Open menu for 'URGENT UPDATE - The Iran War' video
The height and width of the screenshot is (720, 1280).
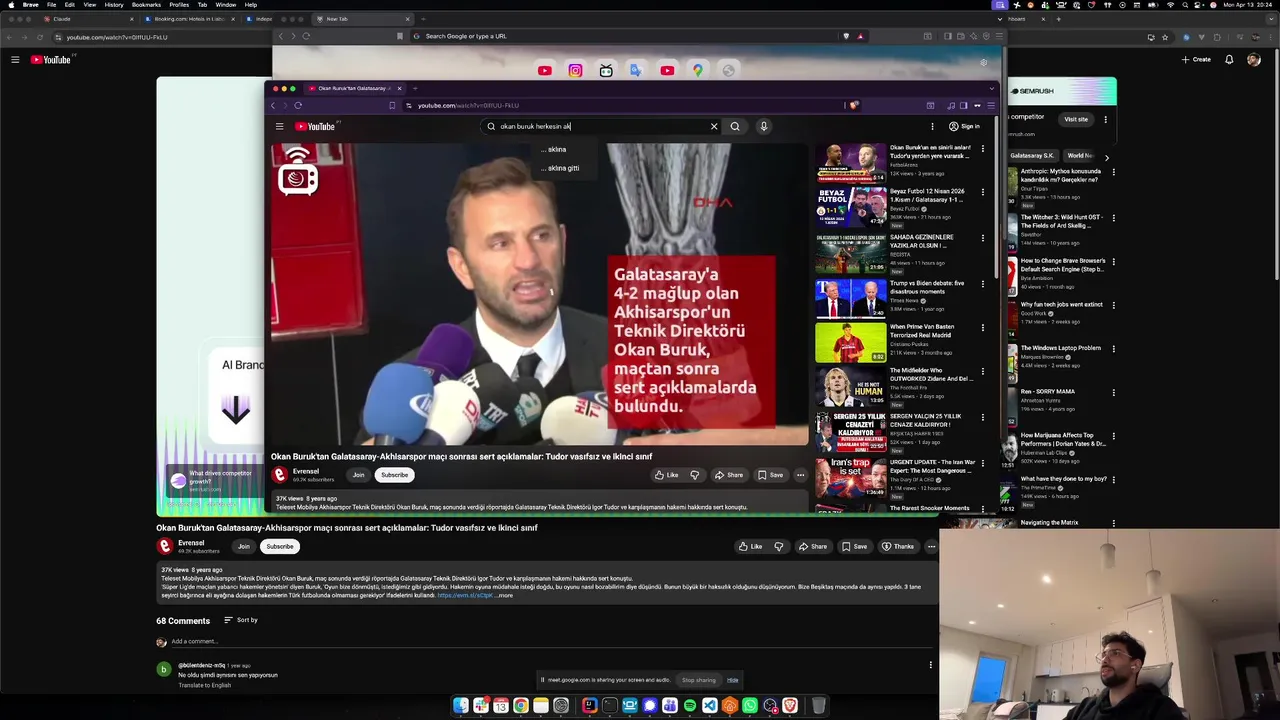(x=982, y=464)
